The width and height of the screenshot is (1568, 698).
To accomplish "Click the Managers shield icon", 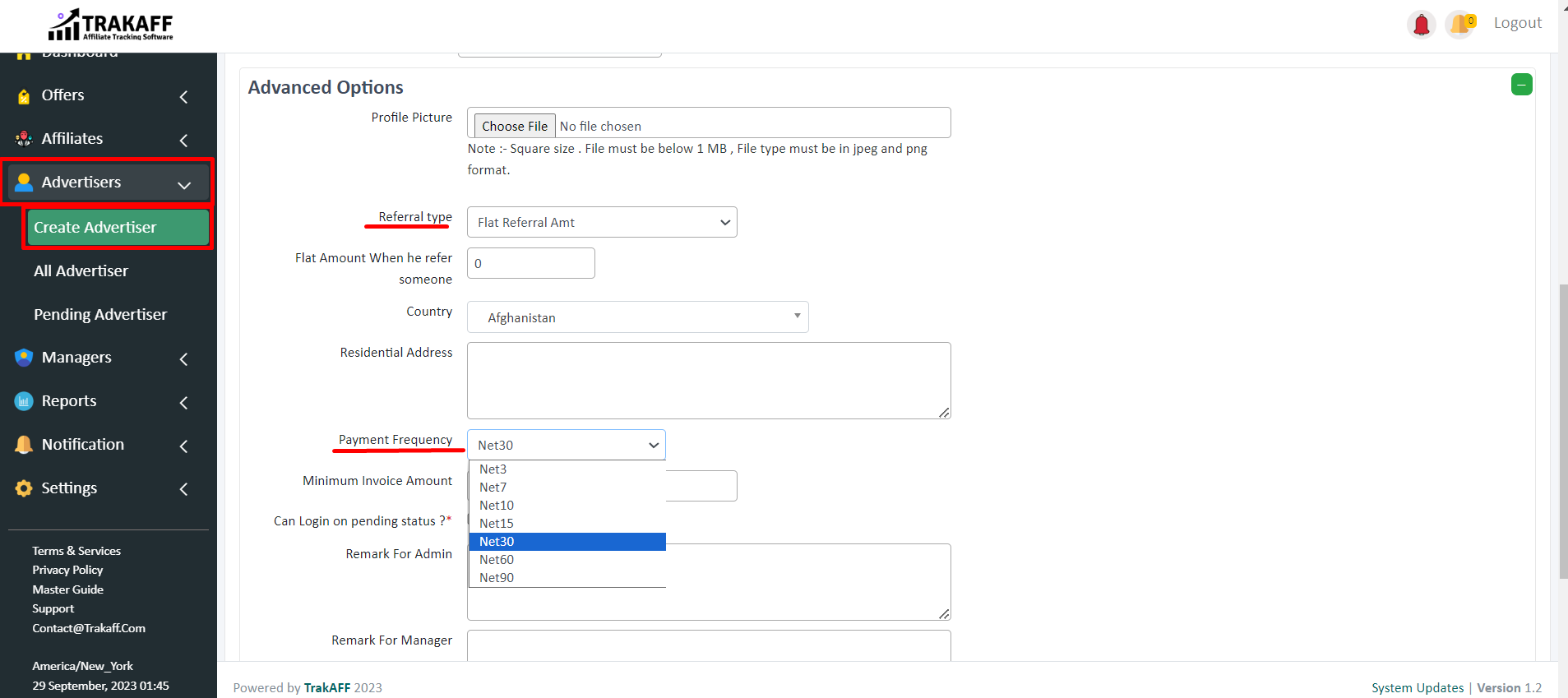I will coord(24,358).
